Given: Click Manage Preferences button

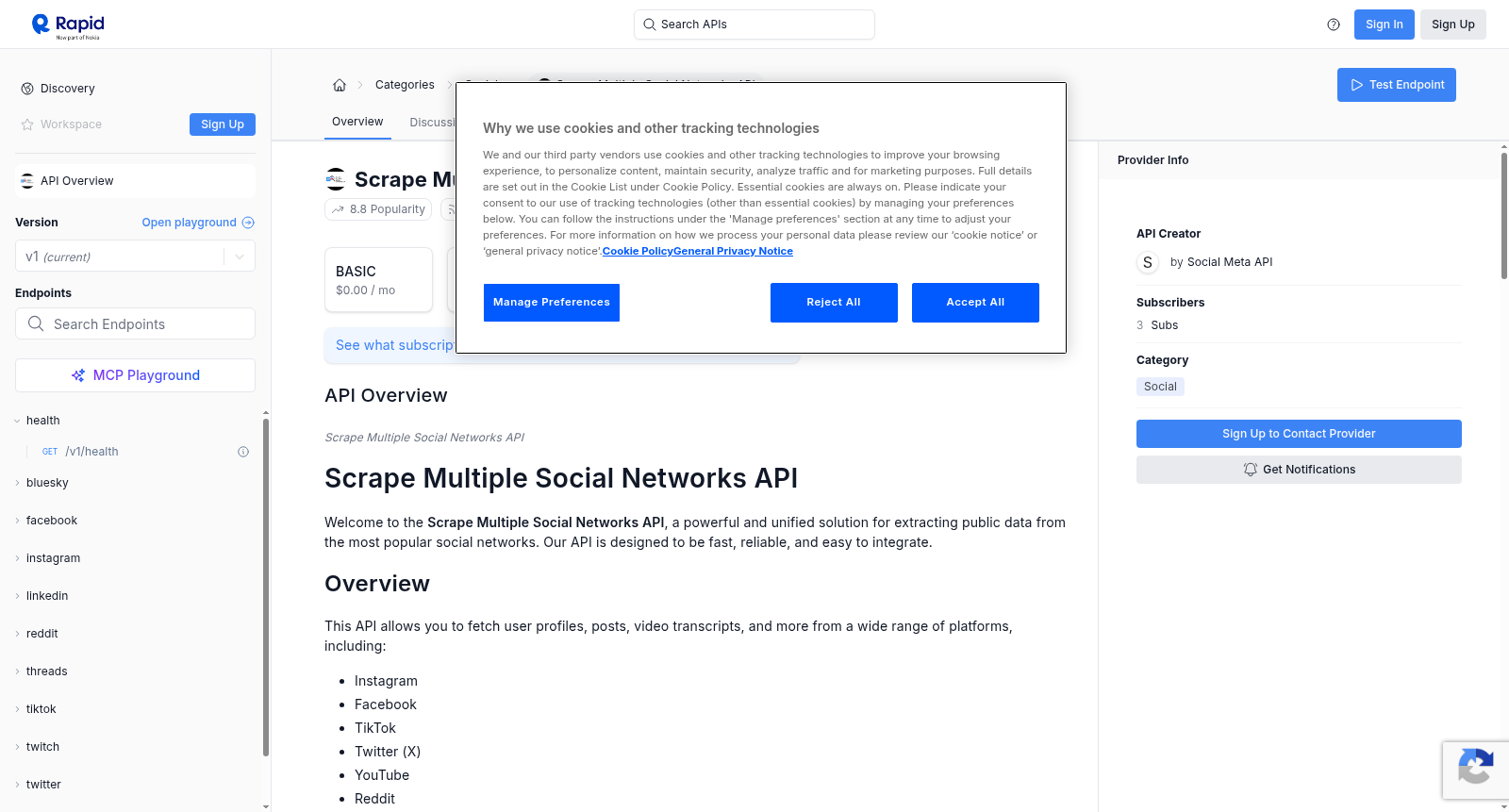Looking at the screenshot, I should coord(552,303).
